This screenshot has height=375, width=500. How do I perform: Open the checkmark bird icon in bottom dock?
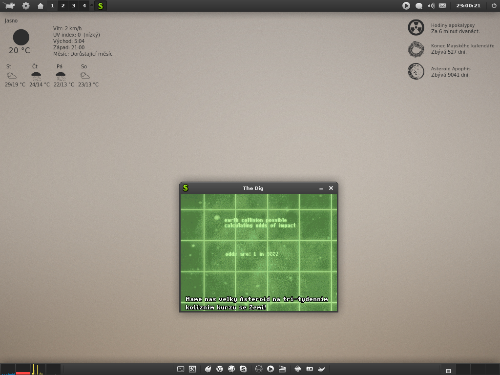[322, 369]
